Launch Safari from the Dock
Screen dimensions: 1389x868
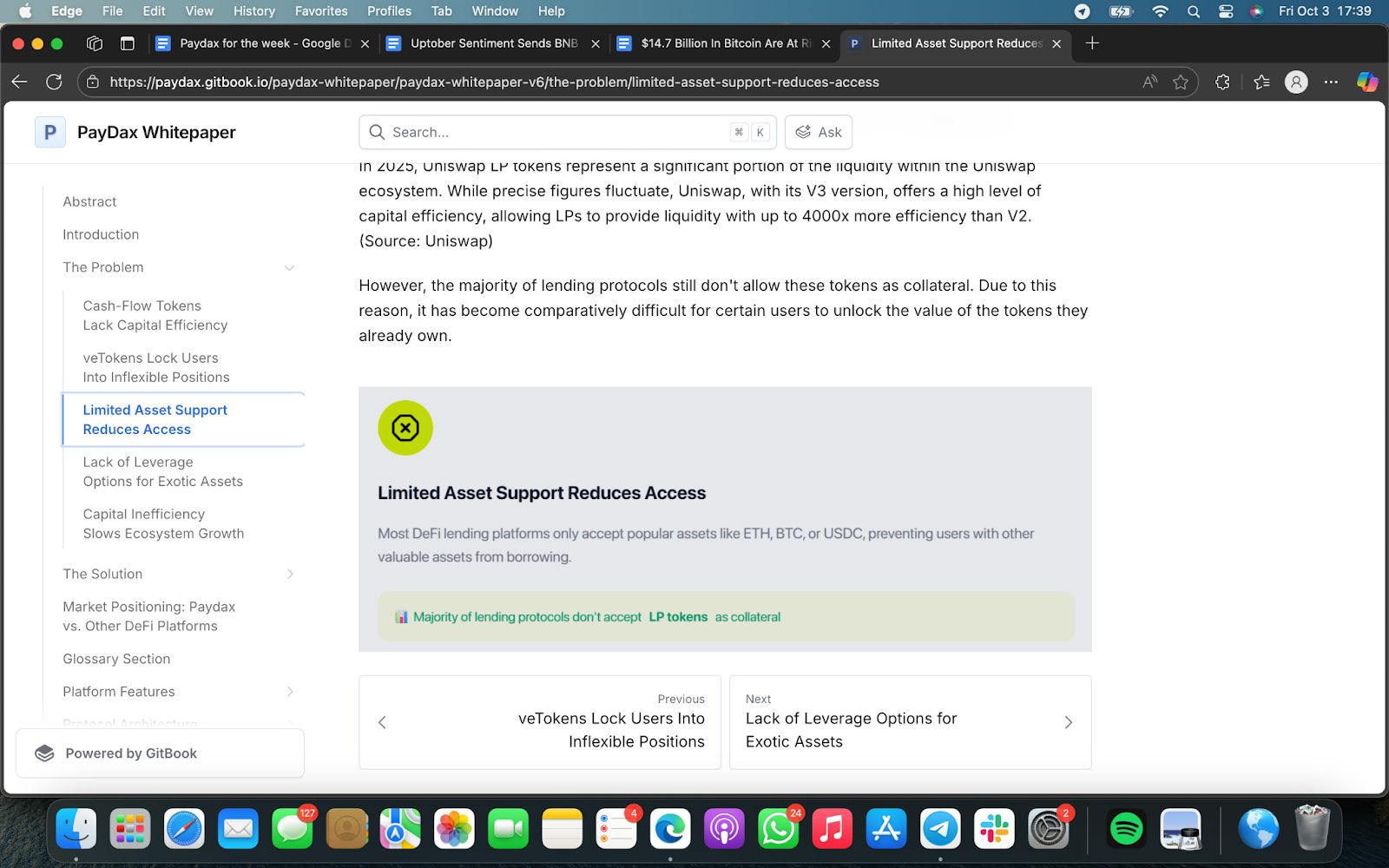point(184,829)
